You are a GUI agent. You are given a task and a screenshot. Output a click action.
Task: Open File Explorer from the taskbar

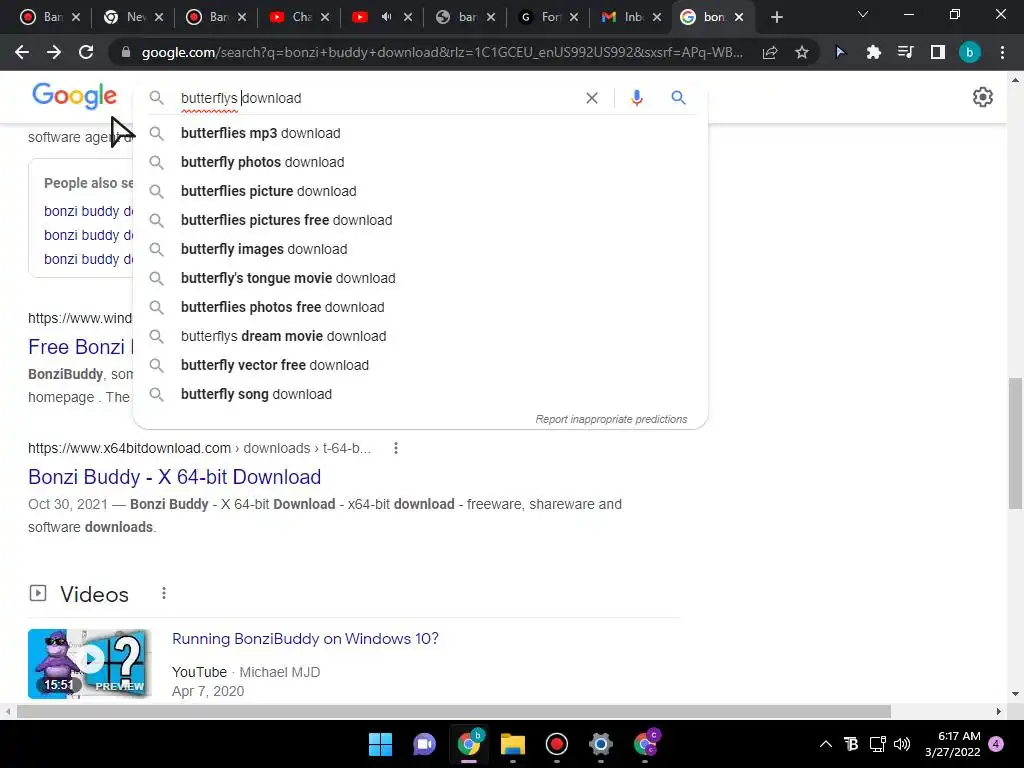513,744
